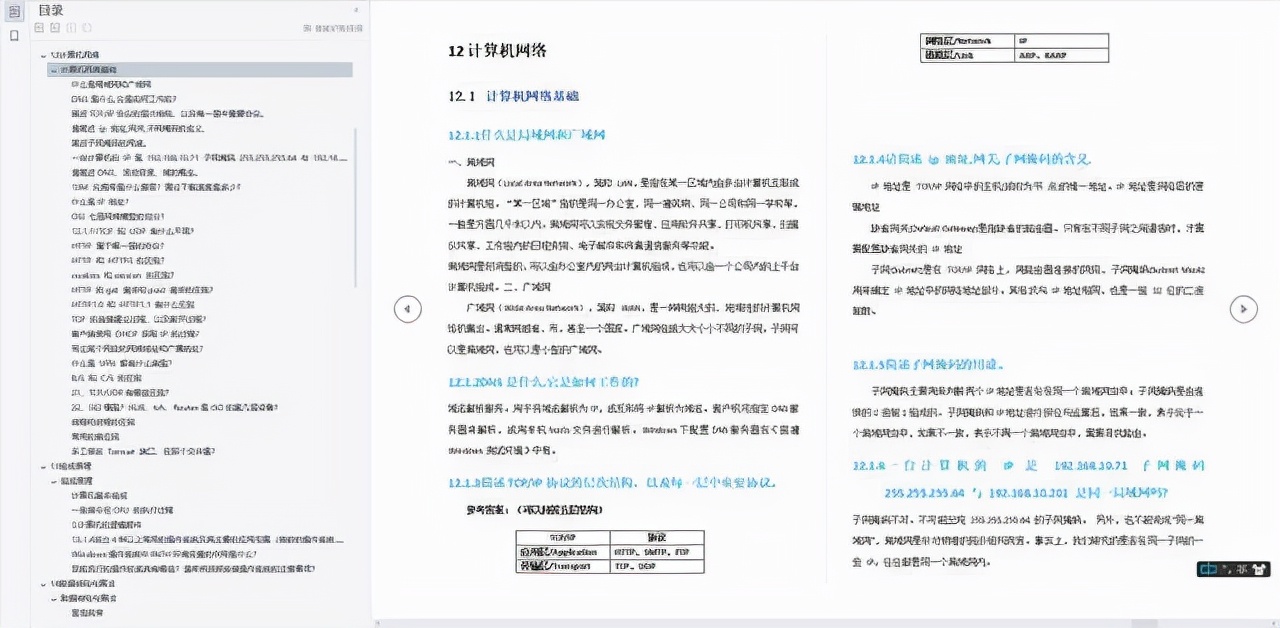Collapse the 12 计算机网络 chapter in outline

(43, 54)
